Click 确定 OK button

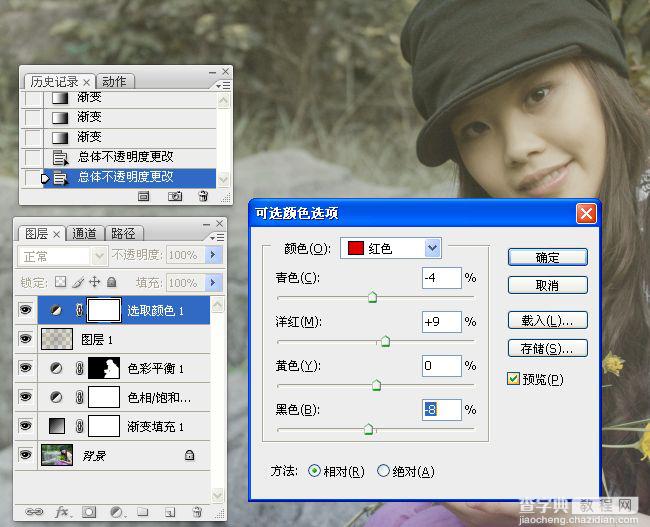click(x=548, y=257)
